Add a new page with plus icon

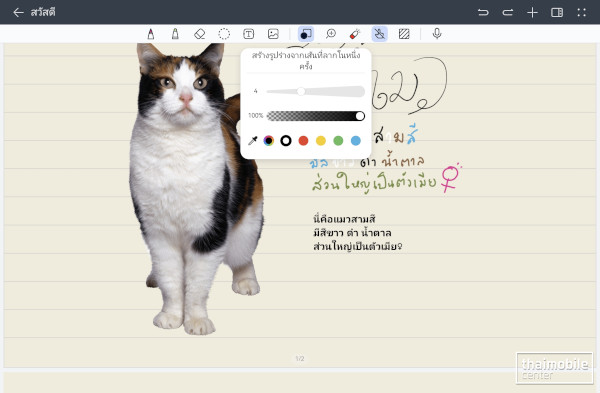532,12
